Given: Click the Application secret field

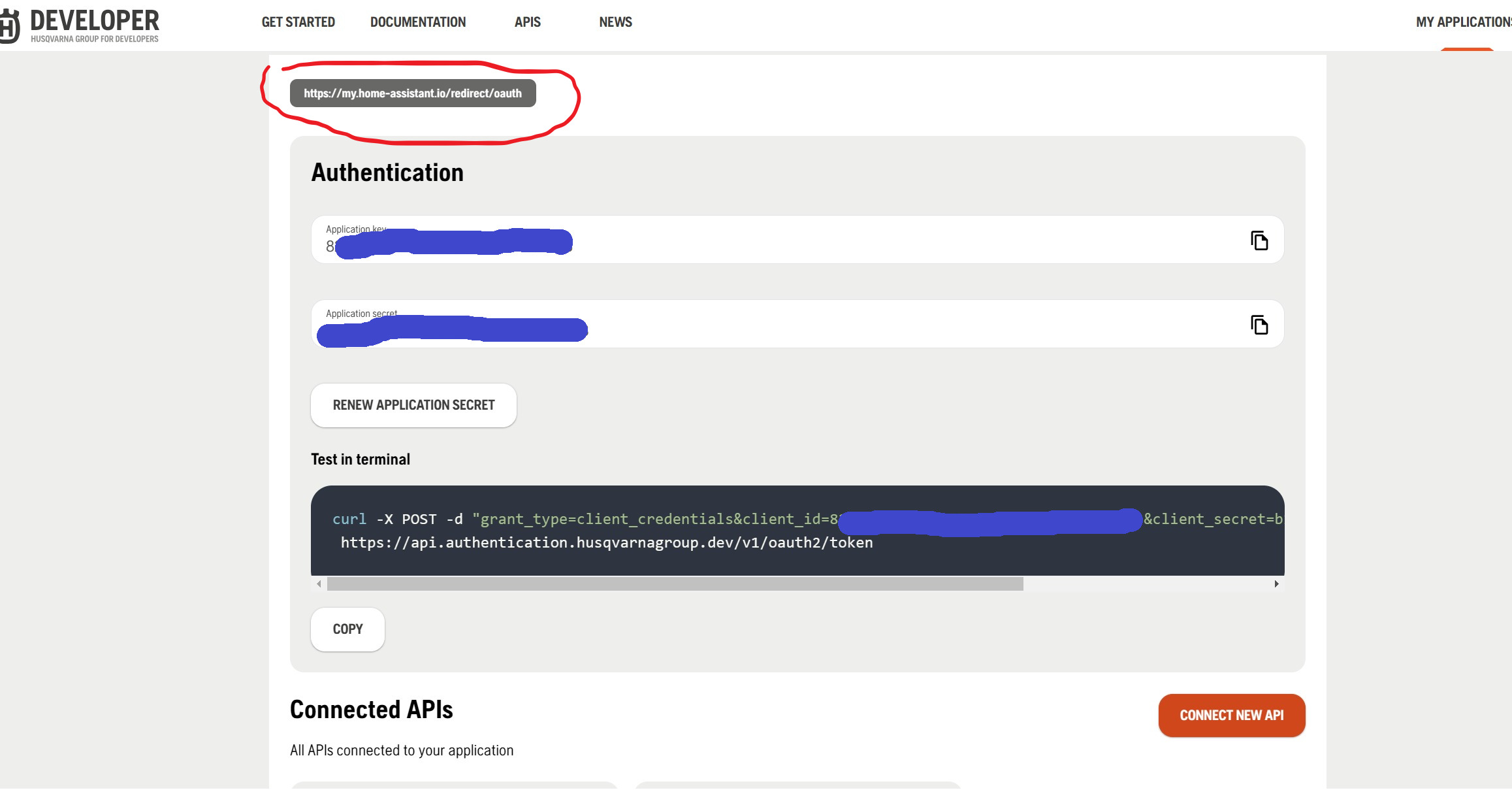Looking at the screenshot, I should pyautogui.click(x=797, y=324).
